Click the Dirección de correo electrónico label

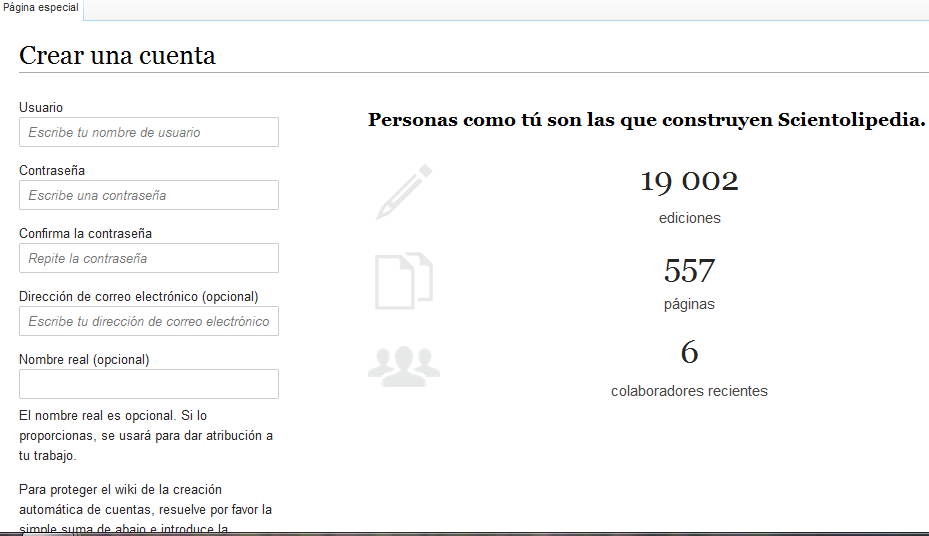(139, 297)
